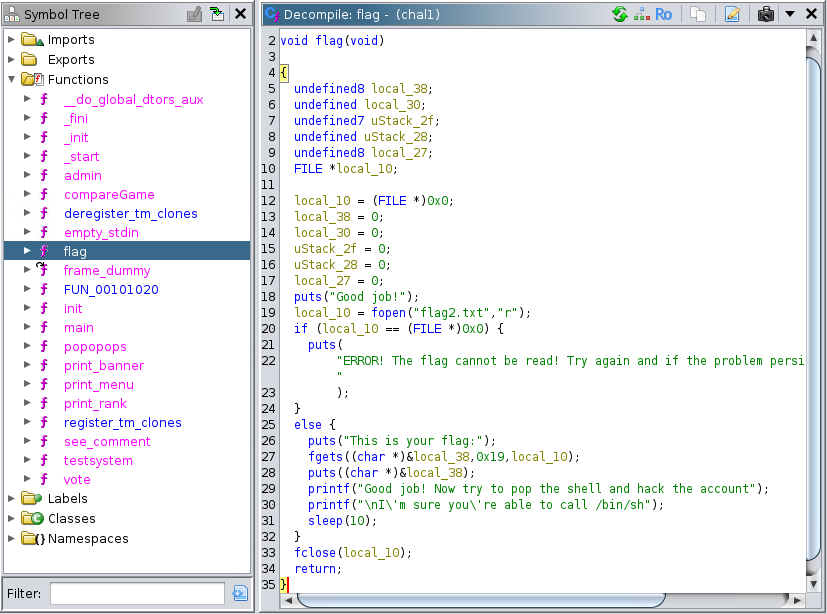This screenshot has width=827, height=614.
Task: Expand the main function node
Action: [27, 327]
